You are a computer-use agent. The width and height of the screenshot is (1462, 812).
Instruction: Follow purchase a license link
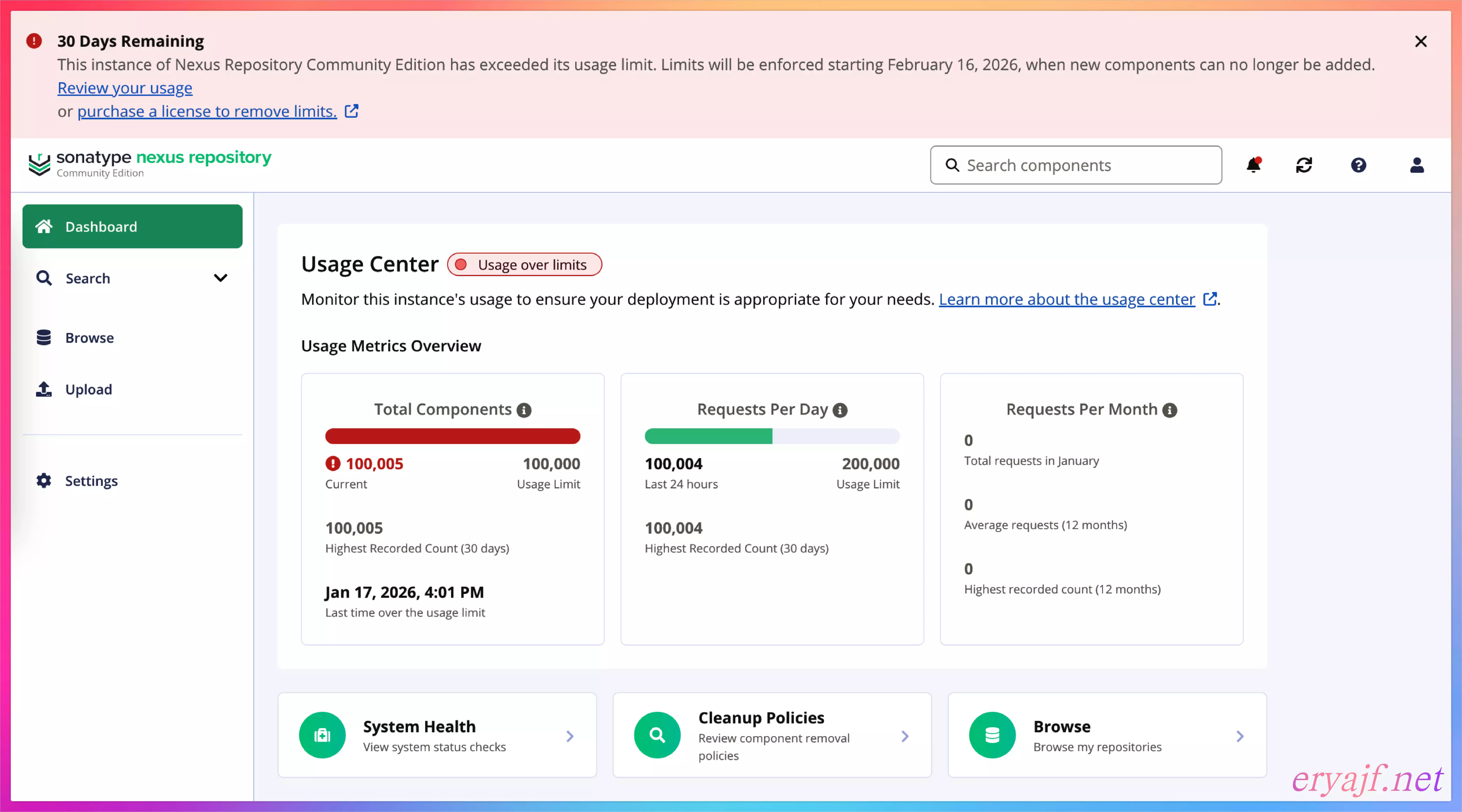point(206,111)
